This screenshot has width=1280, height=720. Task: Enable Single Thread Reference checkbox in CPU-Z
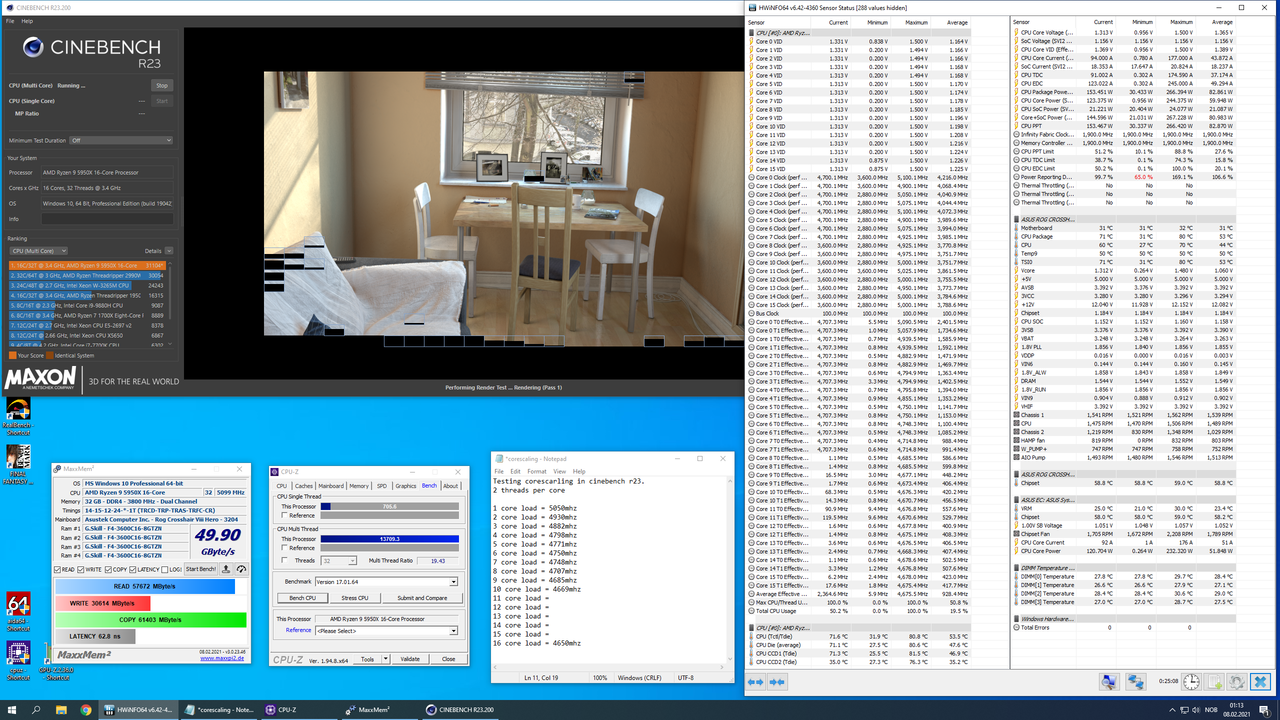(284, 515)
